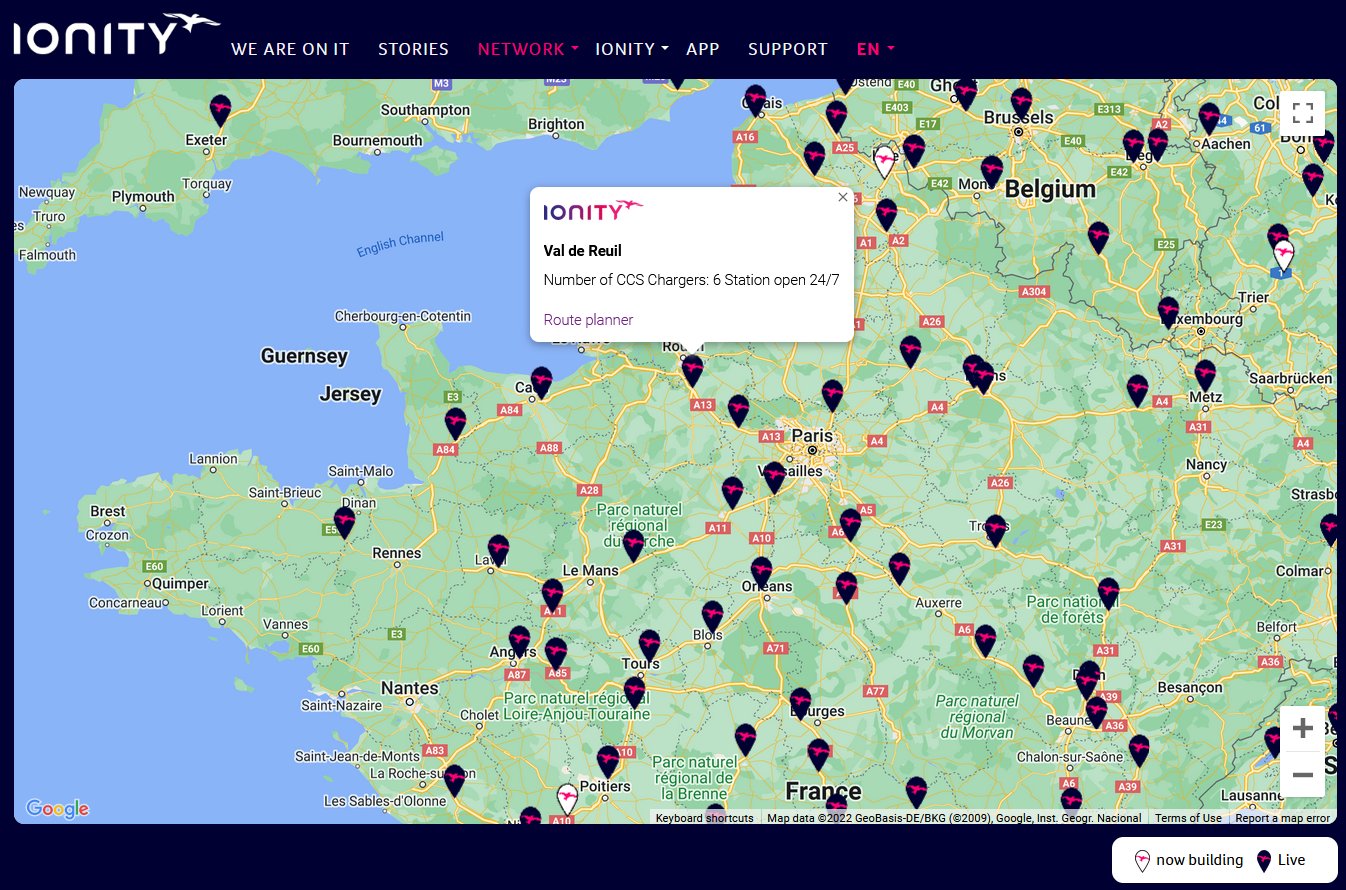The width and height of the screenshot is (1346, 890).
Task: Select the charger pin near La Roche-sur-Yon
Action: (454, 779)
